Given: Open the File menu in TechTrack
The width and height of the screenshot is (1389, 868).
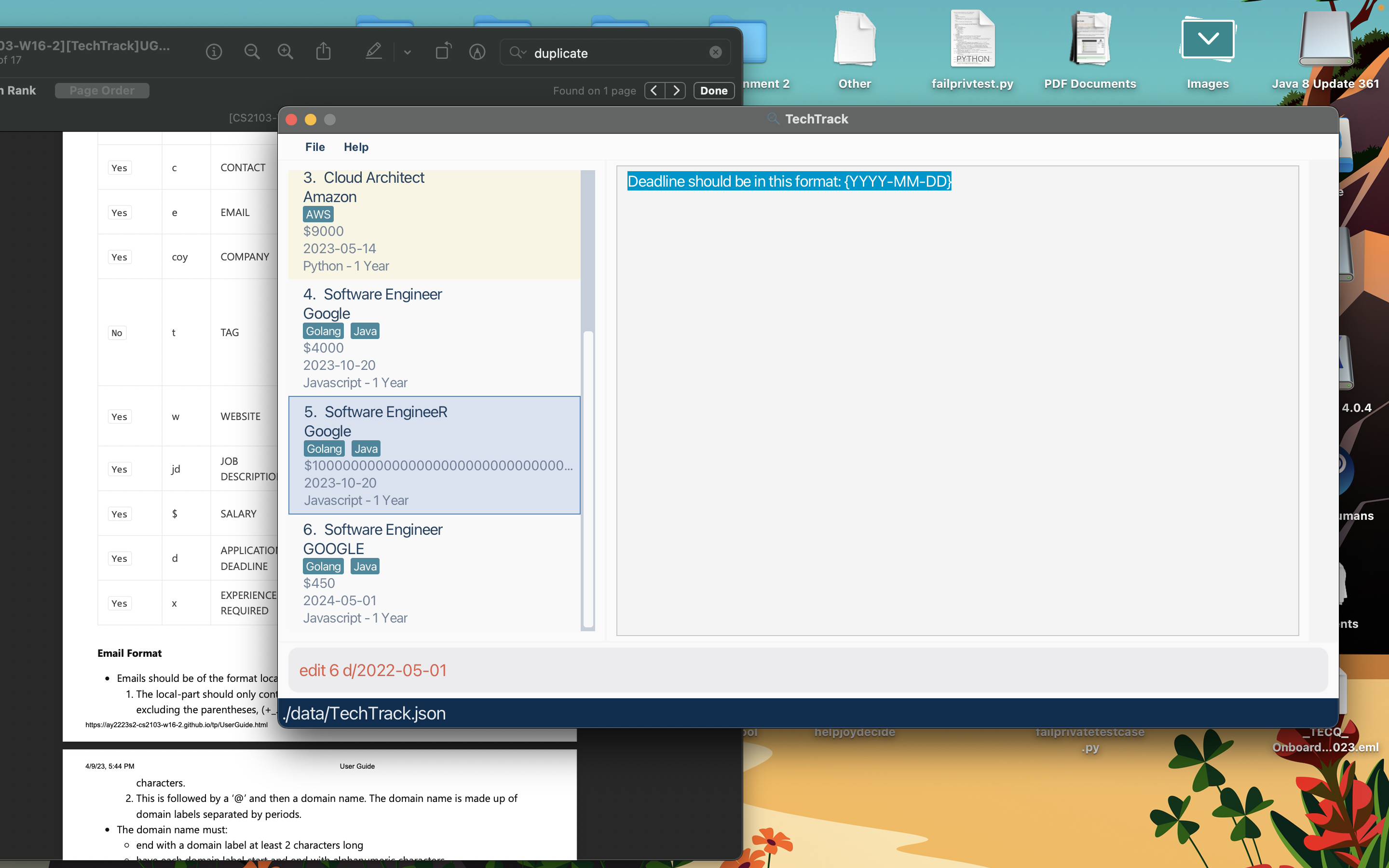Looking at the screenshot, I should coord(314,147).
